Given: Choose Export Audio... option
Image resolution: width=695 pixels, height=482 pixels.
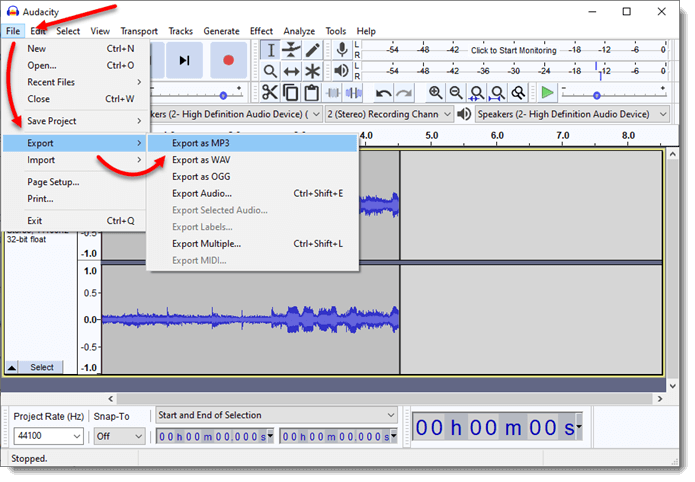Looking at the screenshot, I should 253,194.
